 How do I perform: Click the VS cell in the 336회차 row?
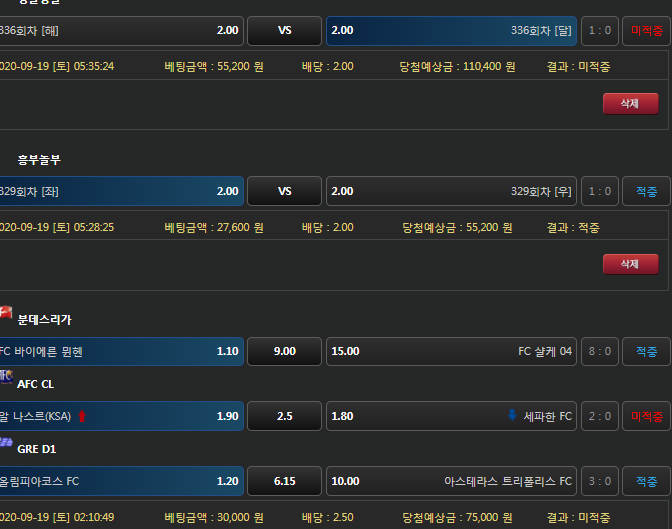[284, 31]
